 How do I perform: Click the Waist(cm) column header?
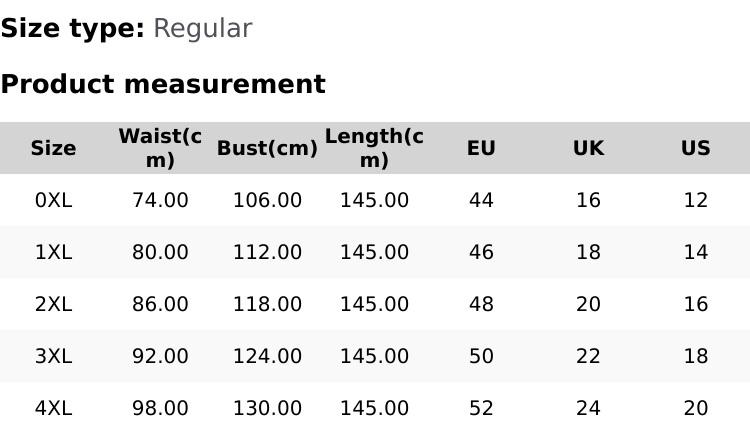point(160,148)
